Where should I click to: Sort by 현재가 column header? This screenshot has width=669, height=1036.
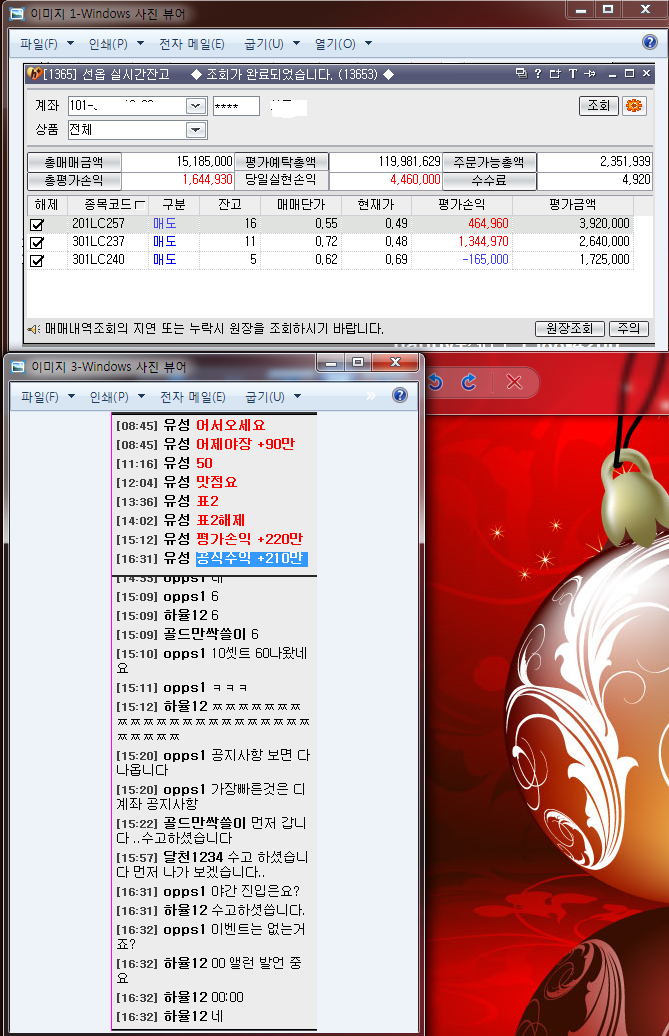[376, 205]
